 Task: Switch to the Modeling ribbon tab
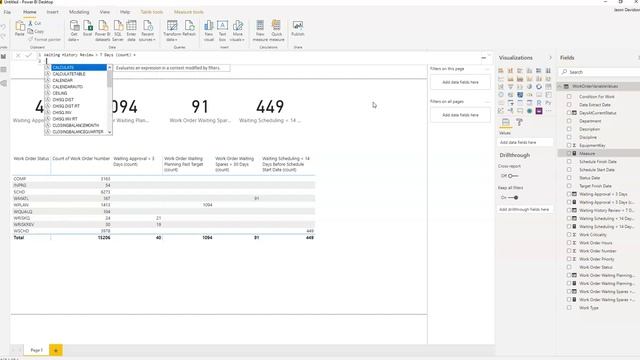pos(79,12)
